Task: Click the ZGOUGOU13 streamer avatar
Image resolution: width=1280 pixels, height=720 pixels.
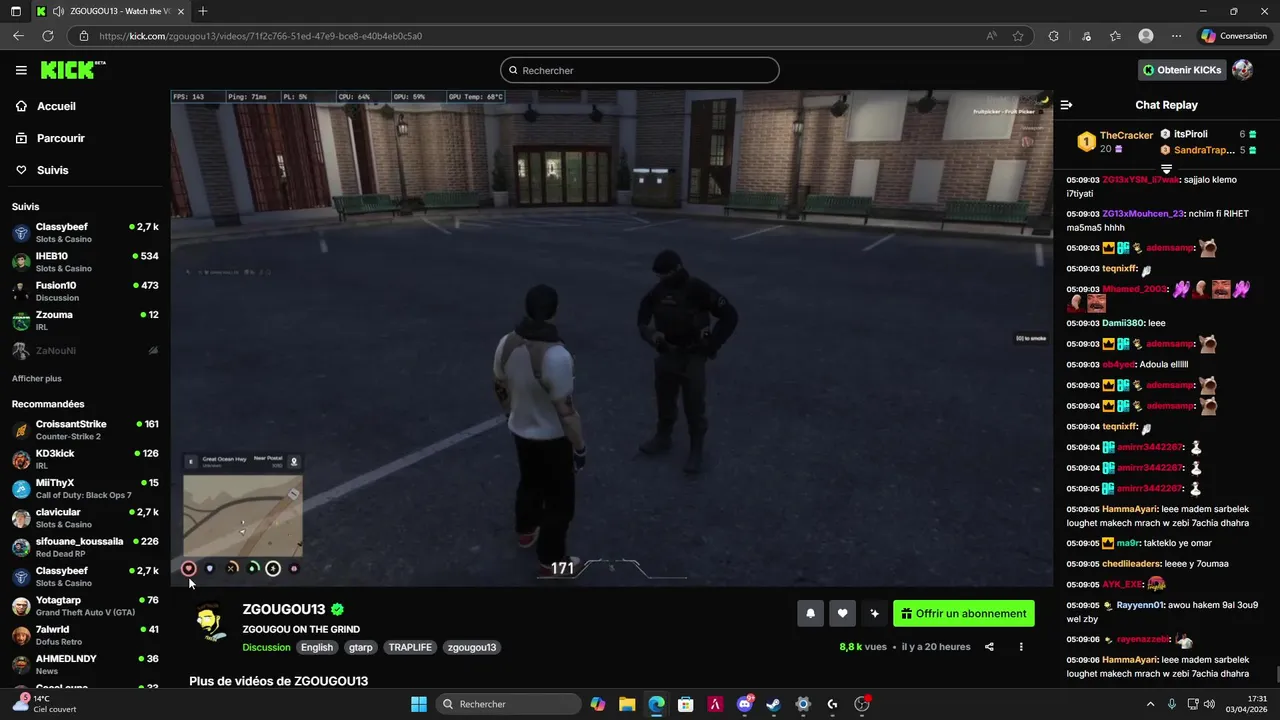Action: [x=209, y=623]
